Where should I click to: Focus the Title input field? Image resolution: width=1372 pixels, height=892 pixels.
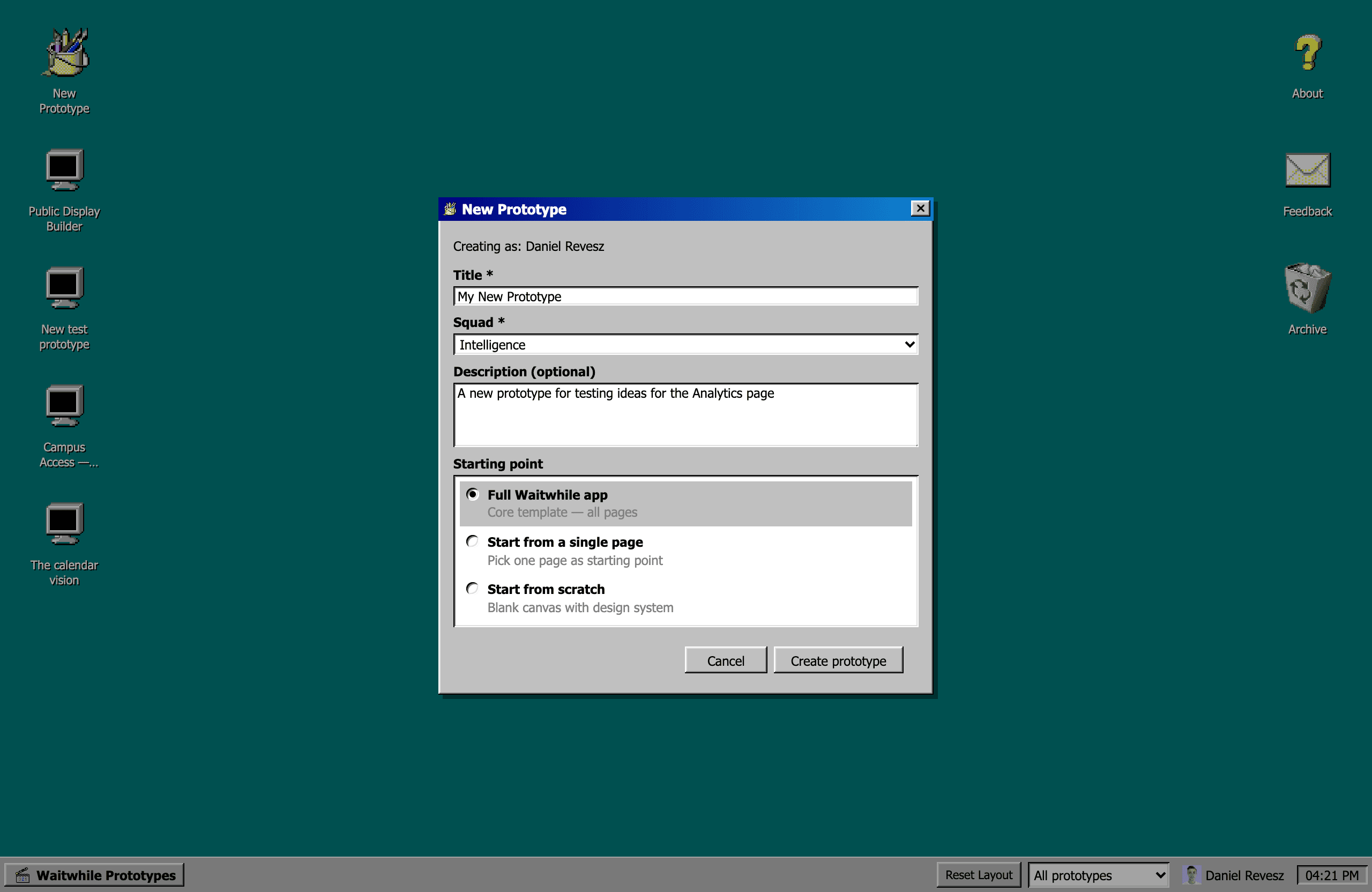click(685, 296)
